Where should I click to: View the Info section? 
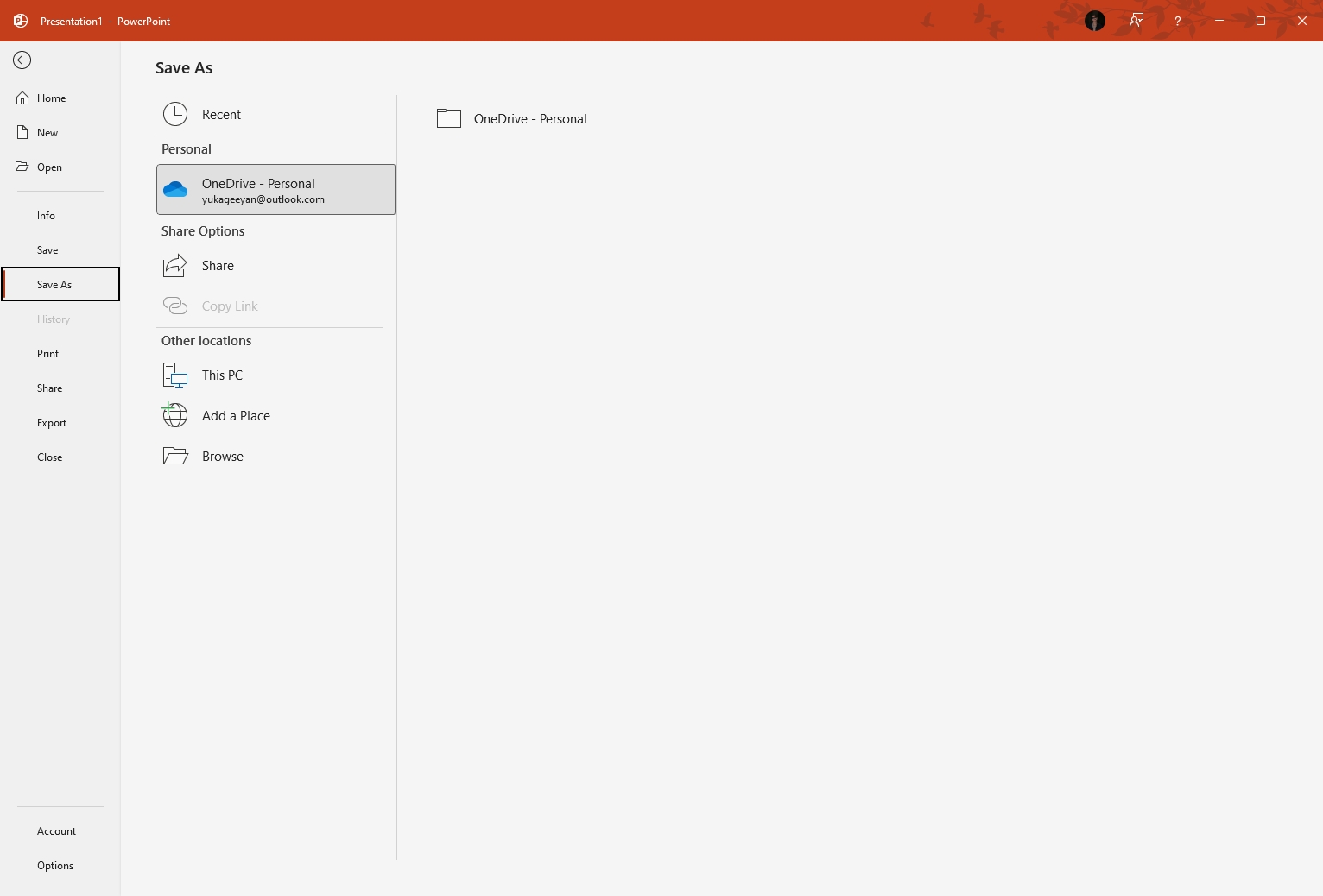[x=60, y=216]
